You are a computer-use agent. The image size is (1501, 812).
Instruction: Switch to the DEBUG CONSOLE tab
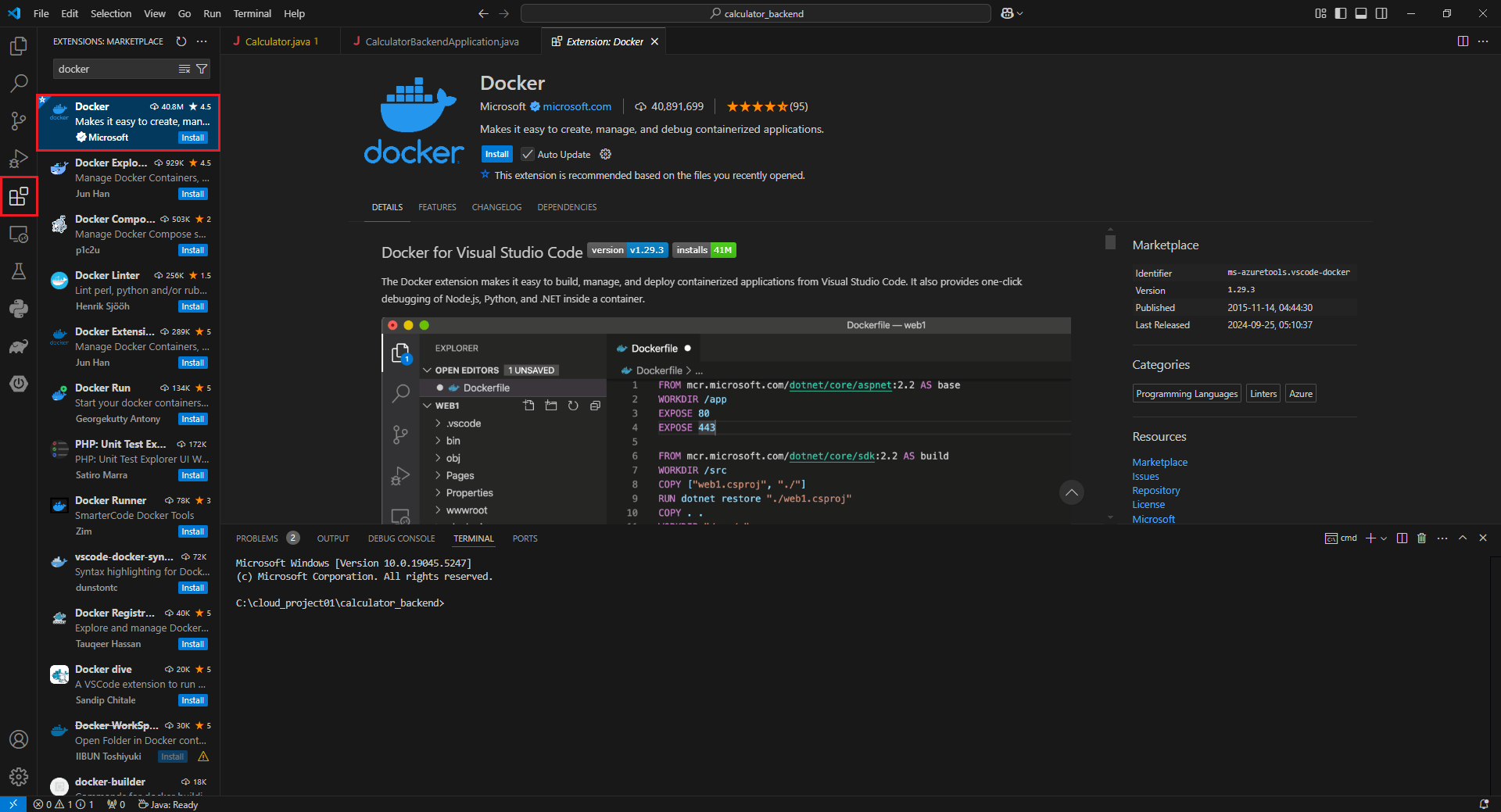click(x=401, y=538)
